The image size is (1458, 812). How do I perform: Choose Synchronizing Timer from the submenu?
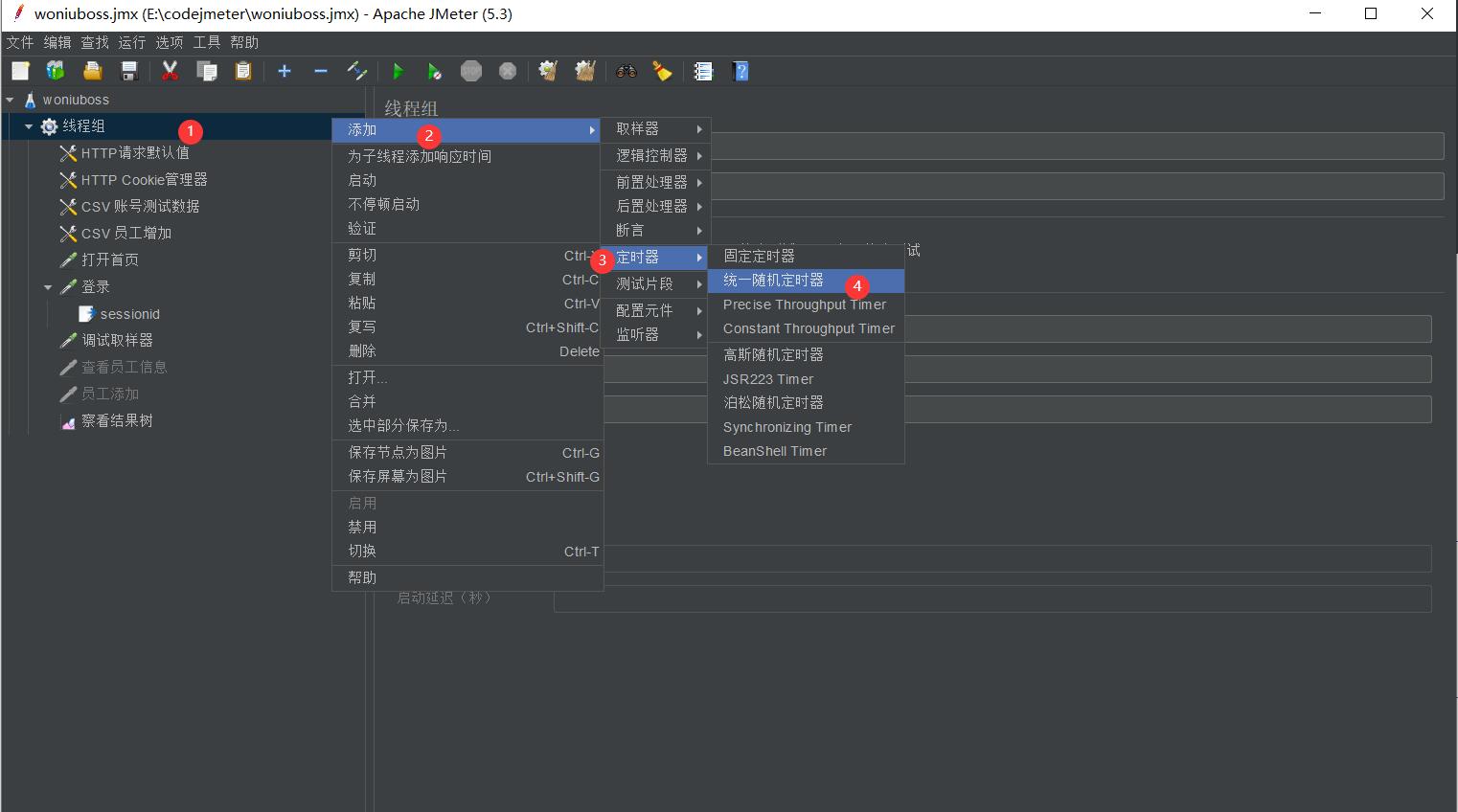pyautogui.click(x=806, y=427)
